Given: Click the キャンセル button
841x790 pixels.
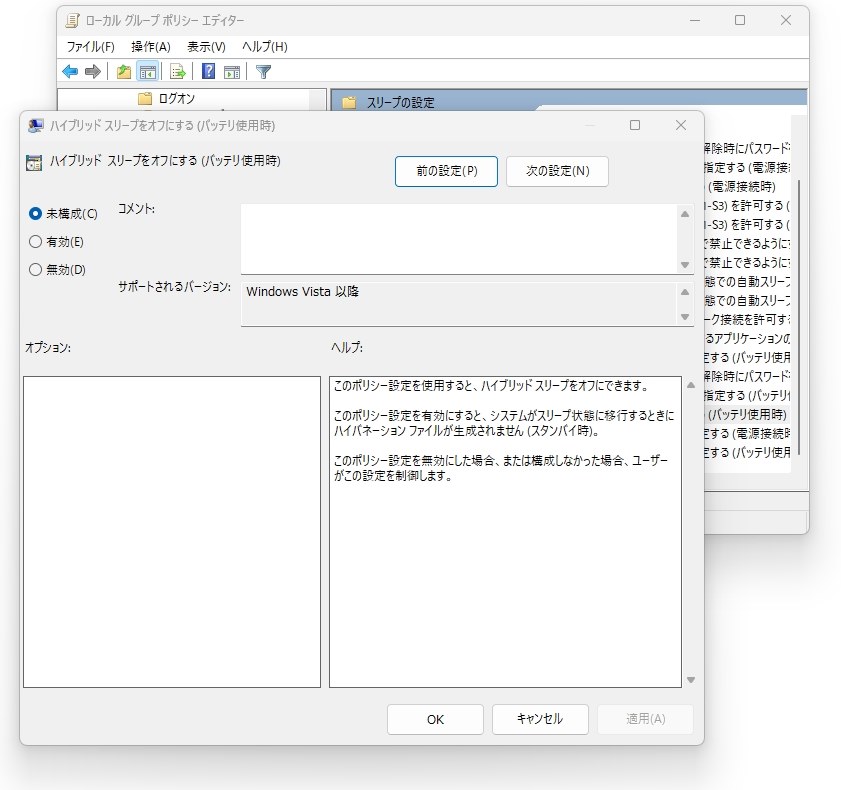Looking at the screenshot, I should tap(540, 719).
